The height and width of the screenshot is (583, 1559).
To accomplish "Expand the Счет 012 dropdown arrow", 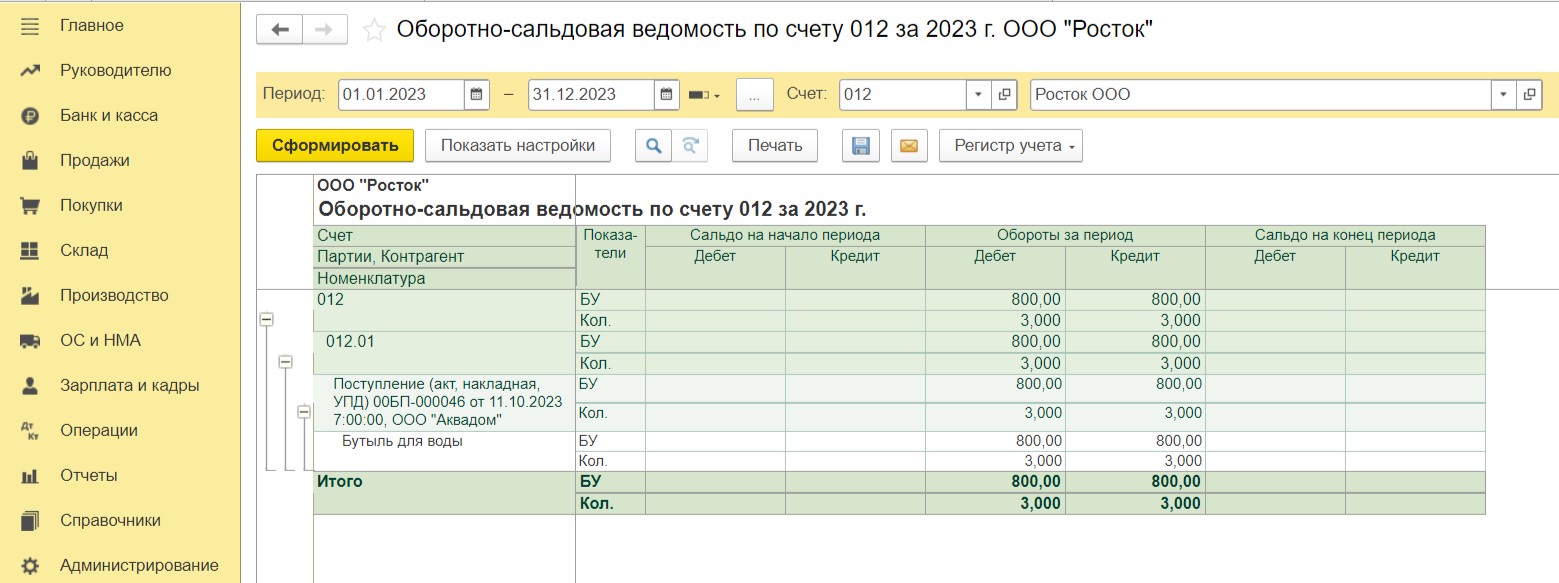I will tap(978, 95).
